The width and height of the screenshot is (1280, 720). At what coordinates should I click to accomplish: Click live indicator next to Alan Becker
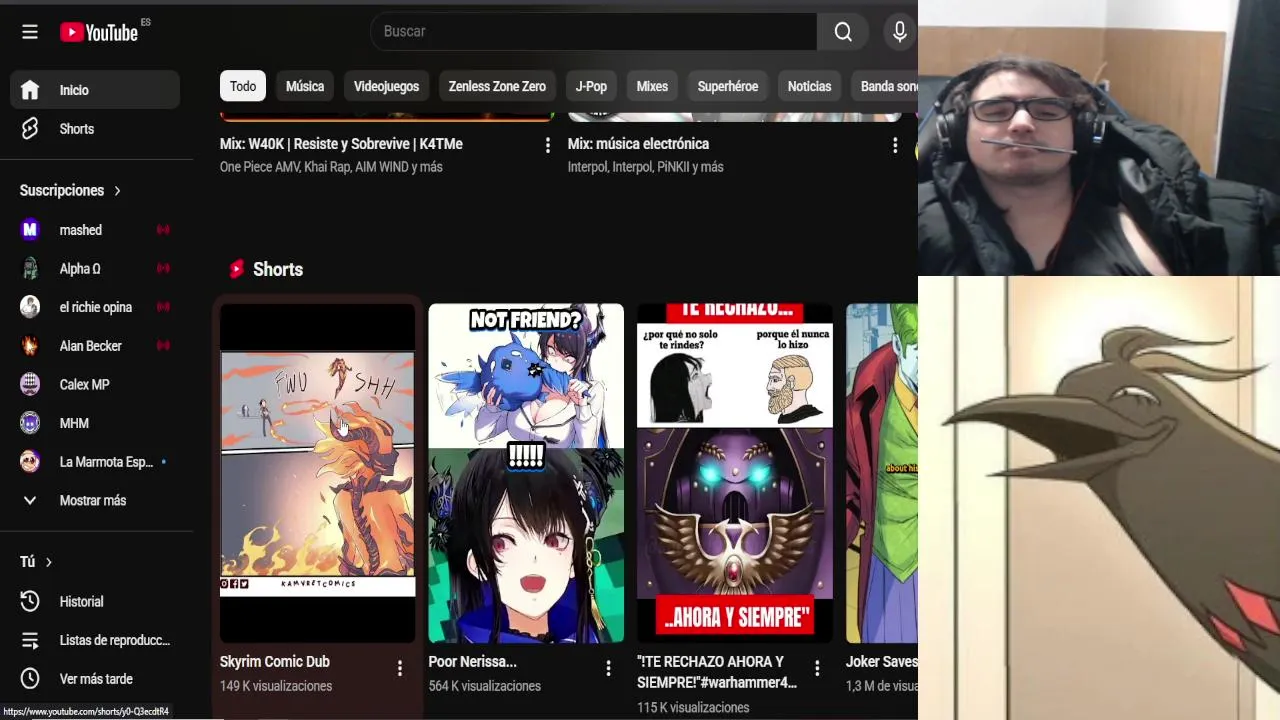pos(163,346)
